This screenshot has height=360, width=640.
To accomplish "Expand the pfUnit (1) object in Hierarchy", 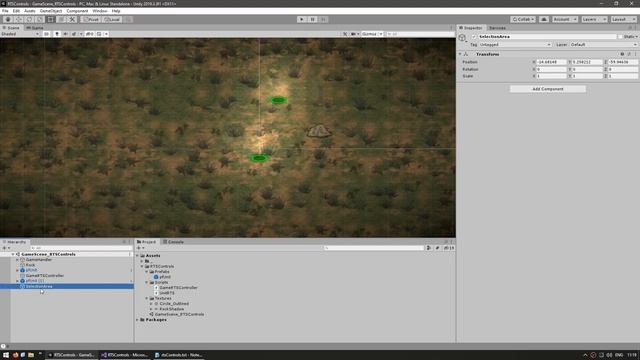I will pos(17,281).
